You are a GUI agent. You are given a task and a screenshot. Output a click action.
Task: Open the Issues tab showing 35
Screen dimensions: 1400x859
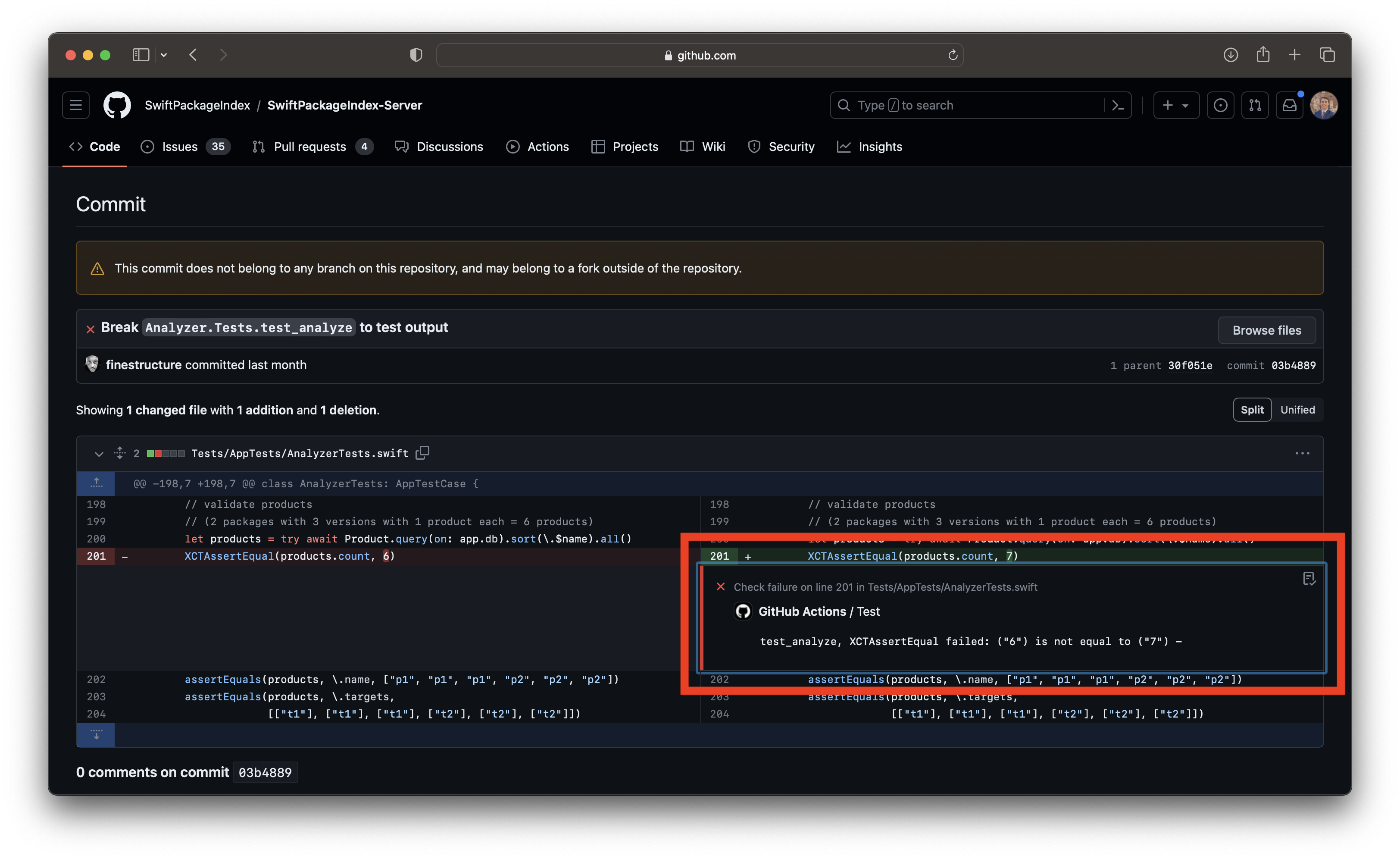click(180, 146)
